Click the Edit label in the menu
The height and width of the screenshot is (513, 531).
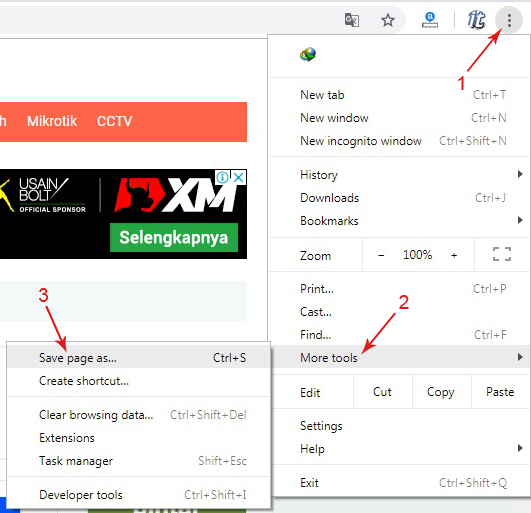(310, 393)
